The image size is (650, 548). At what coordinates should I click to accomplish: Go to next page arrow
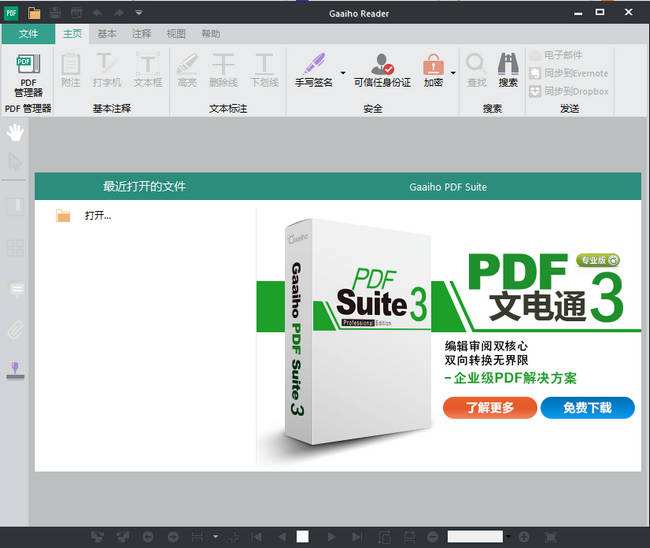coord(331,537)
